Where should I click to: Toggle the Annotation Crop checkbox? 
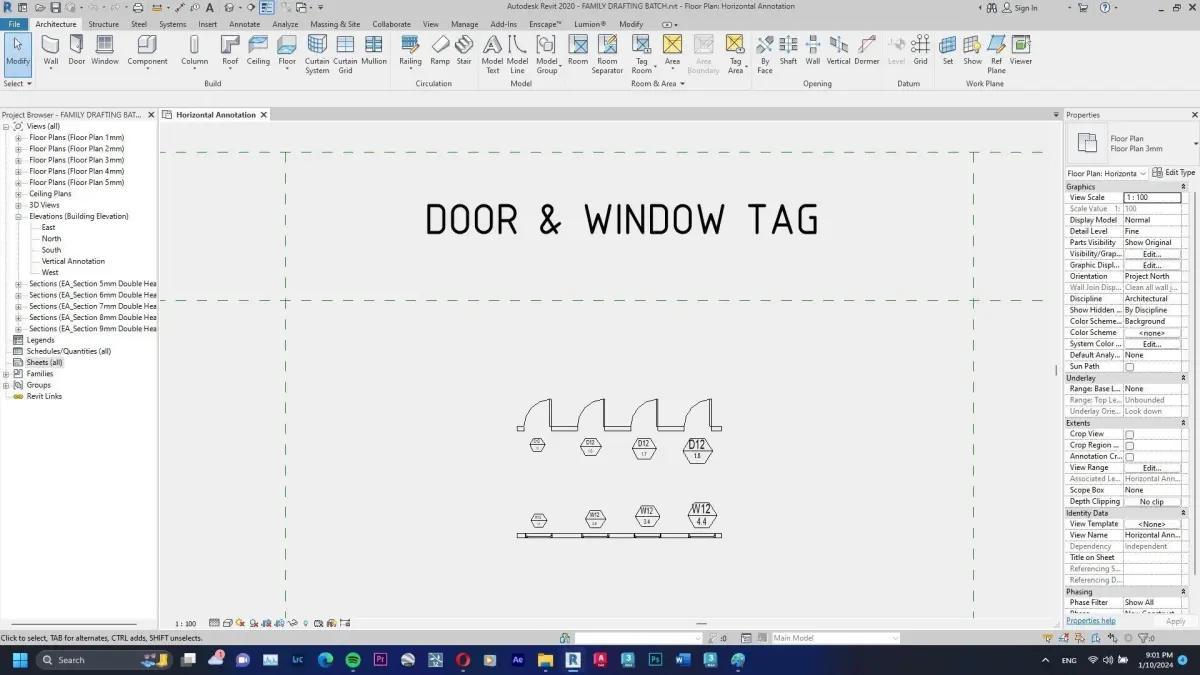(1130, 457)
